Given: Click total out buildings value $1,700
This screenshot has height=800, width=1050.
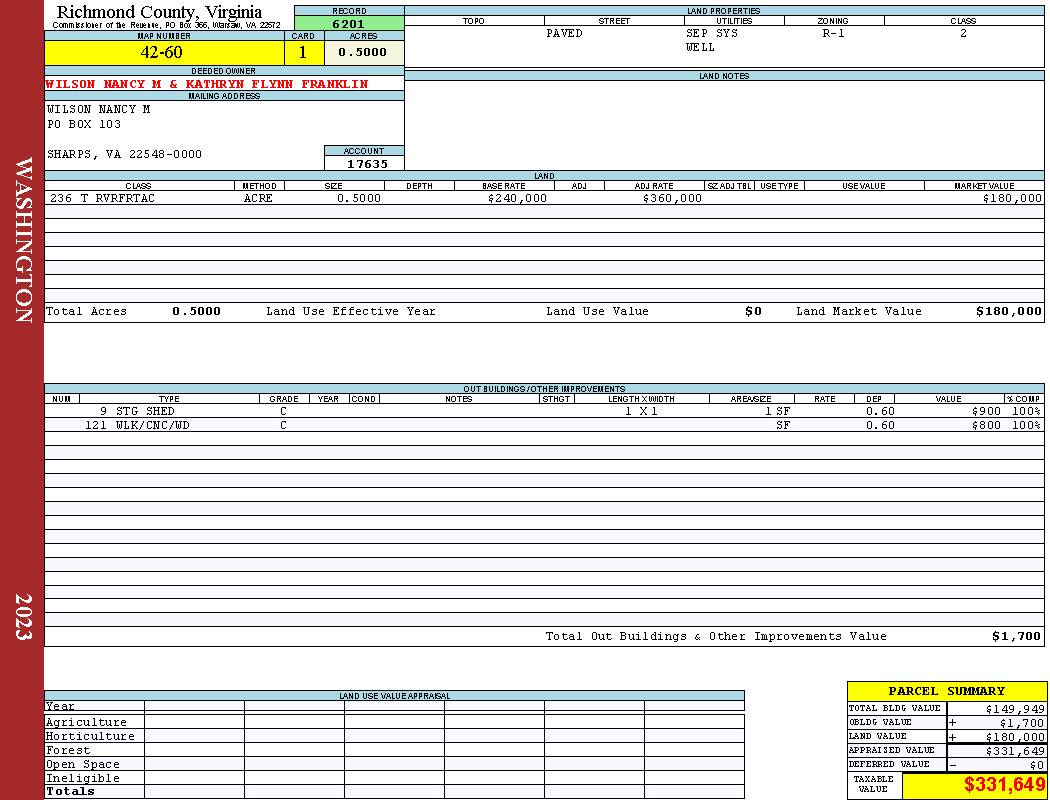Looking at the screenshot, I should coord(1017,637).
